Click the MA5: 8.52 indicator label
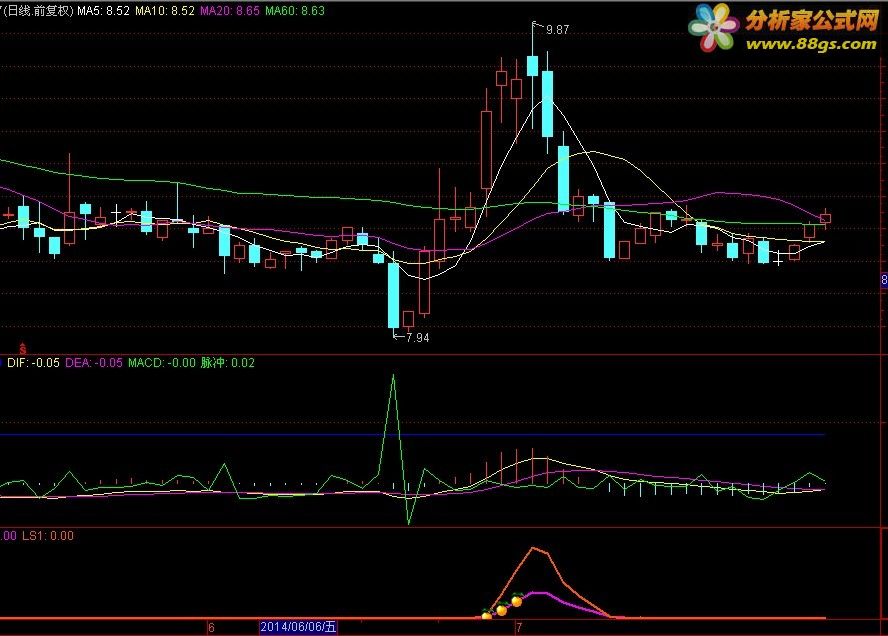 coord(103,11)
